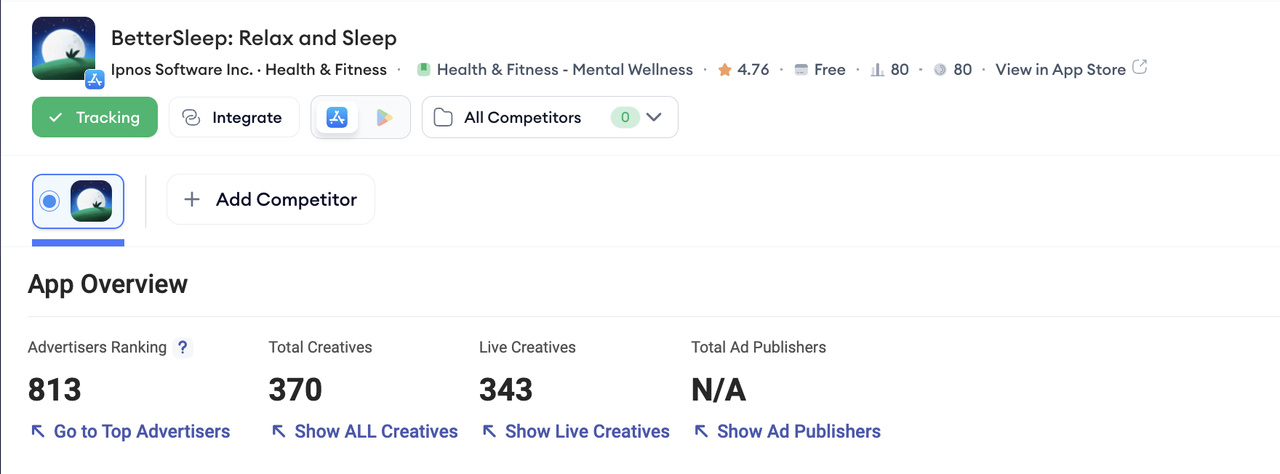Toggle the green Tracking button
The width and height of the screenshot is (1280, 474).
[95, 117]
